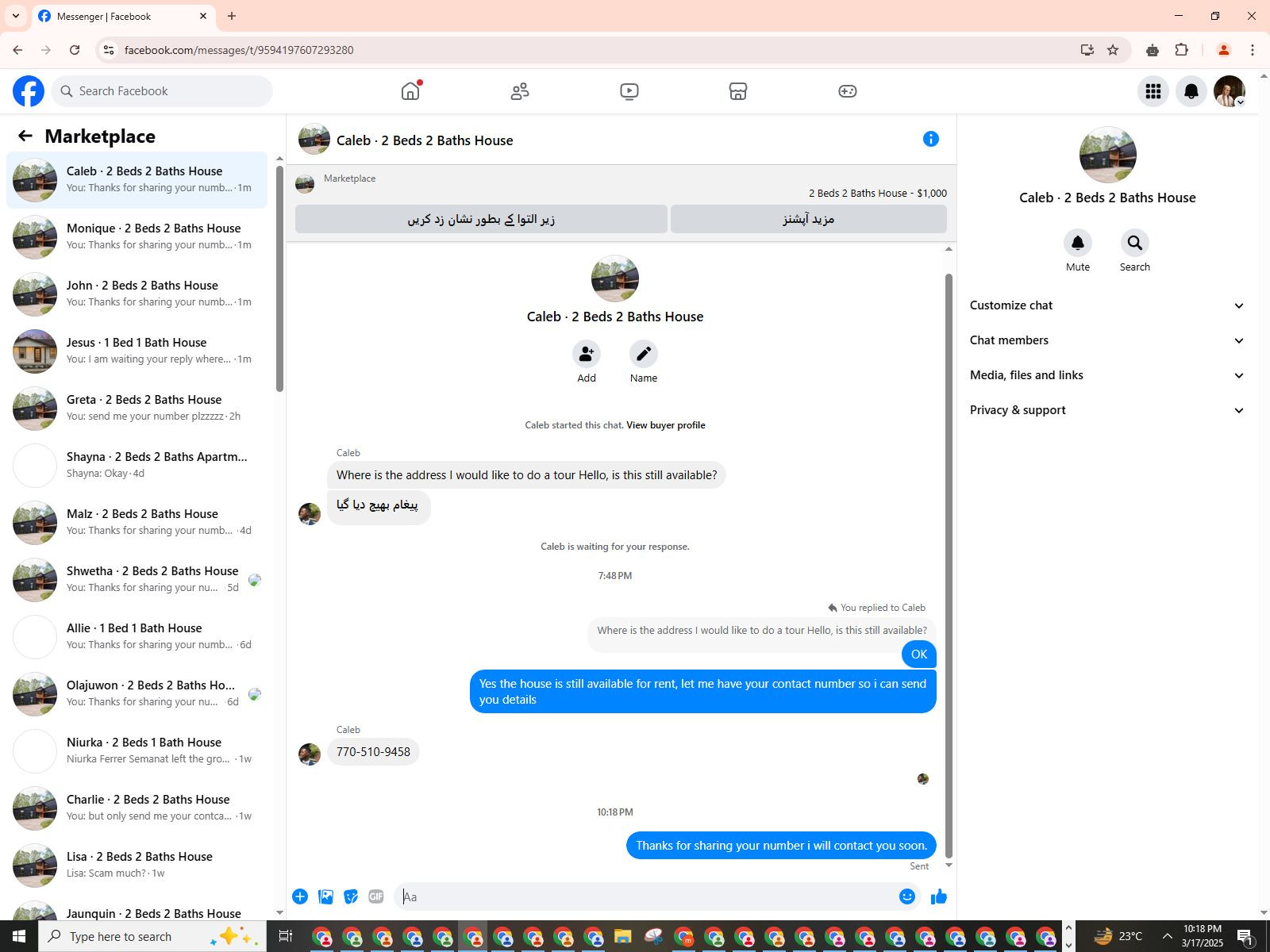
Task: Reload the page in the browser
Action: tap(75, 50)
